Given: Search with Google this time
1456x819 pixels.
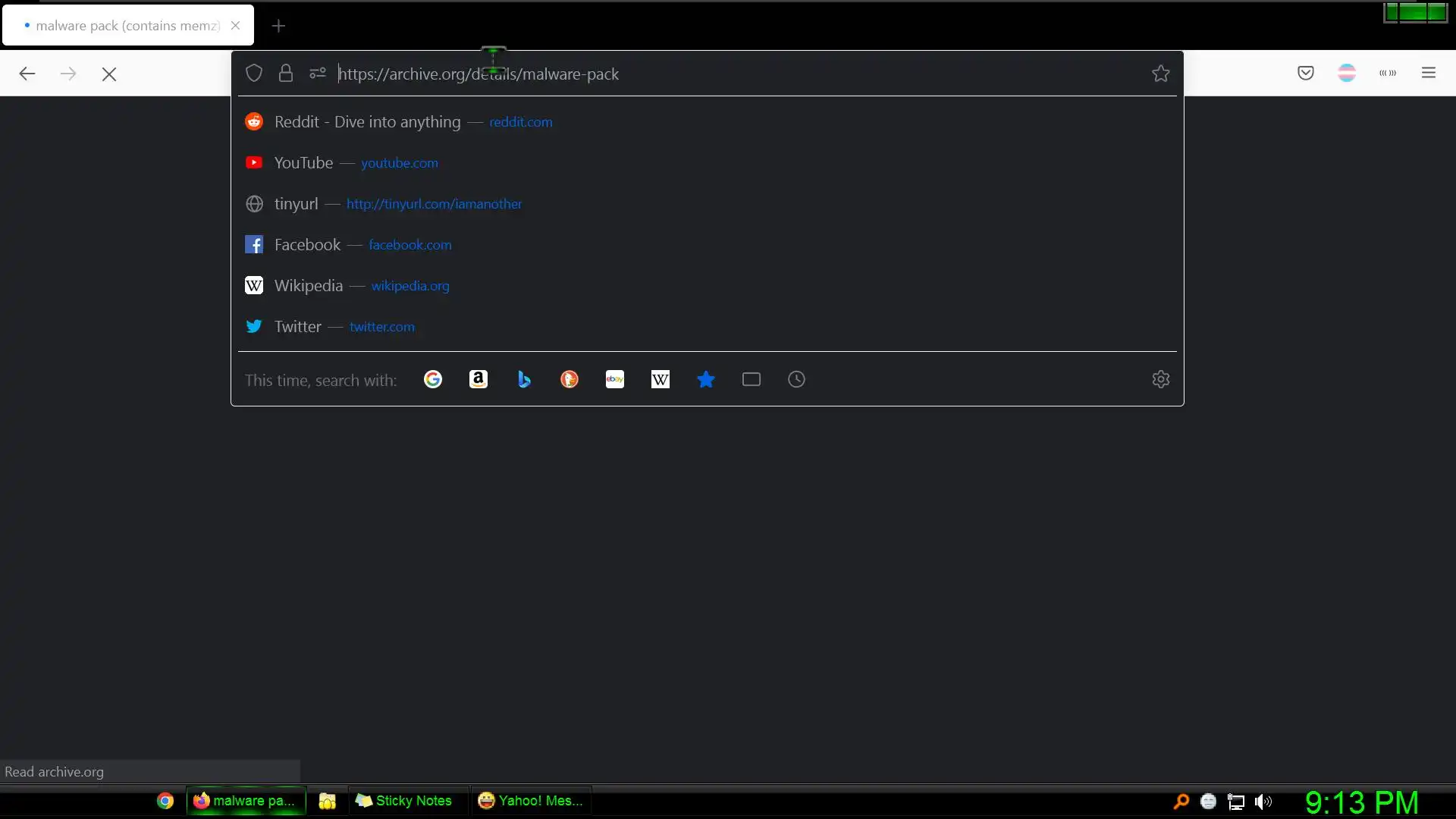Looking at the screenshot, I should (433, 380).
